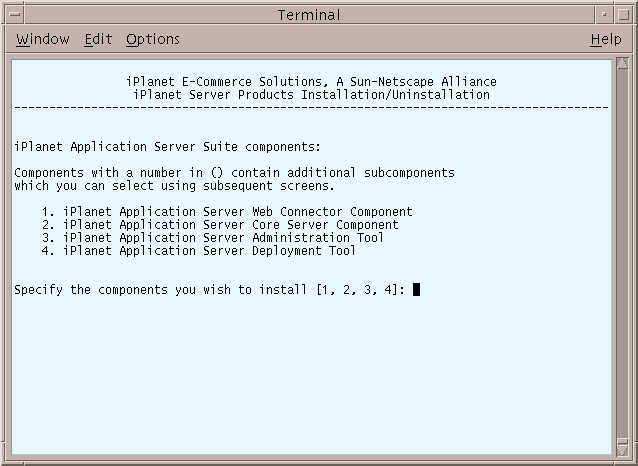Click the maximize button in title bar
Image resolution: width=638 pixels, height=466 pixels.
pyautogui.click(x=623, y=15)
